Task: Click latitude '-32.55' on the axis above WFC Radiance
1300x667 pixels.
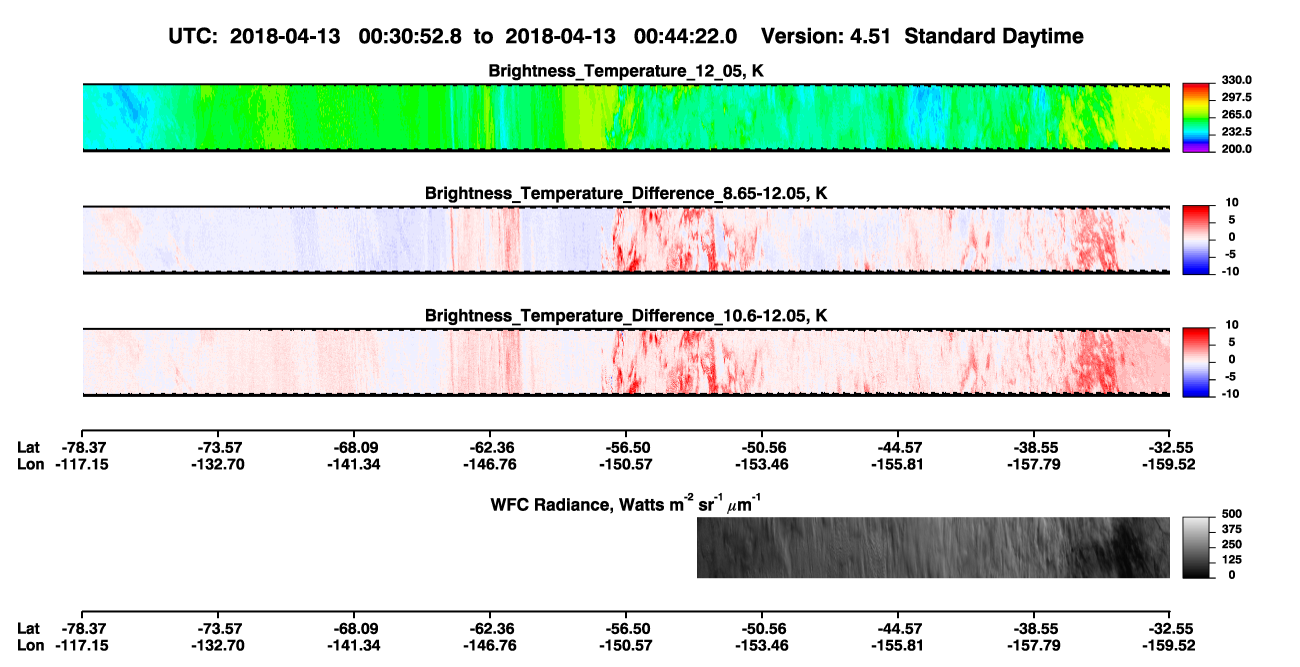Action: pyautogui.click(x=1169, y=449)
